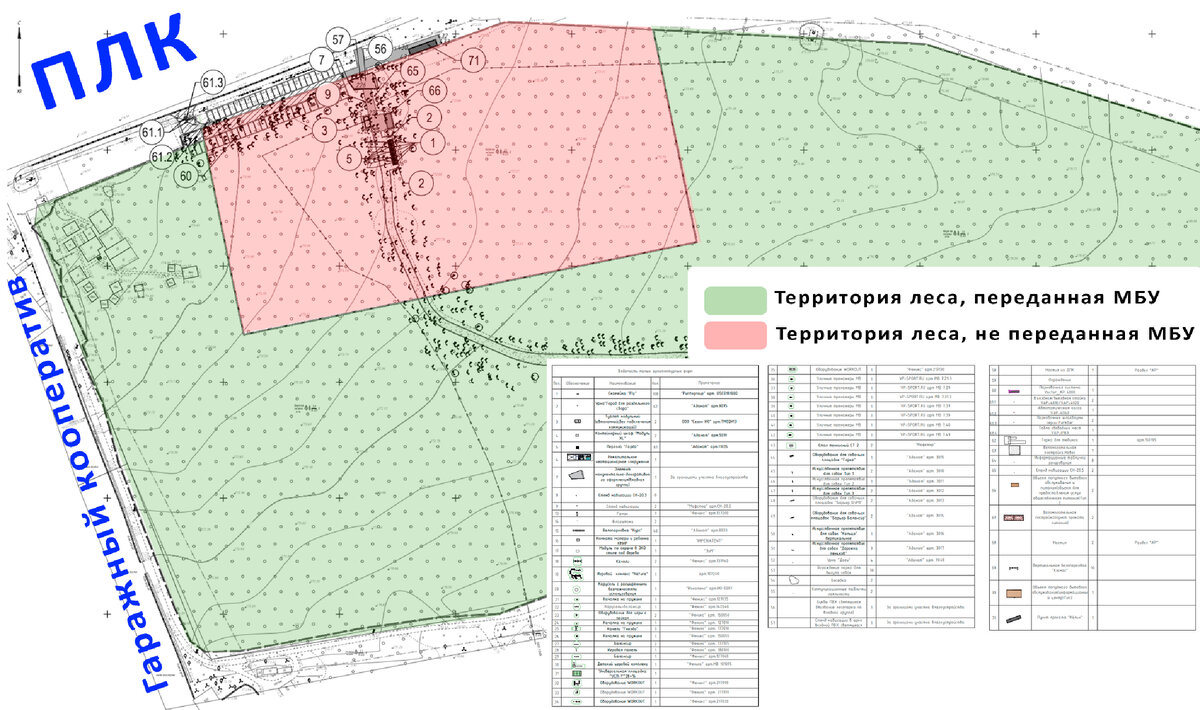Click the numbered marker 56 on the map
The width and height of the screenshot is (1200, 710).
click(x=380, y=48)
